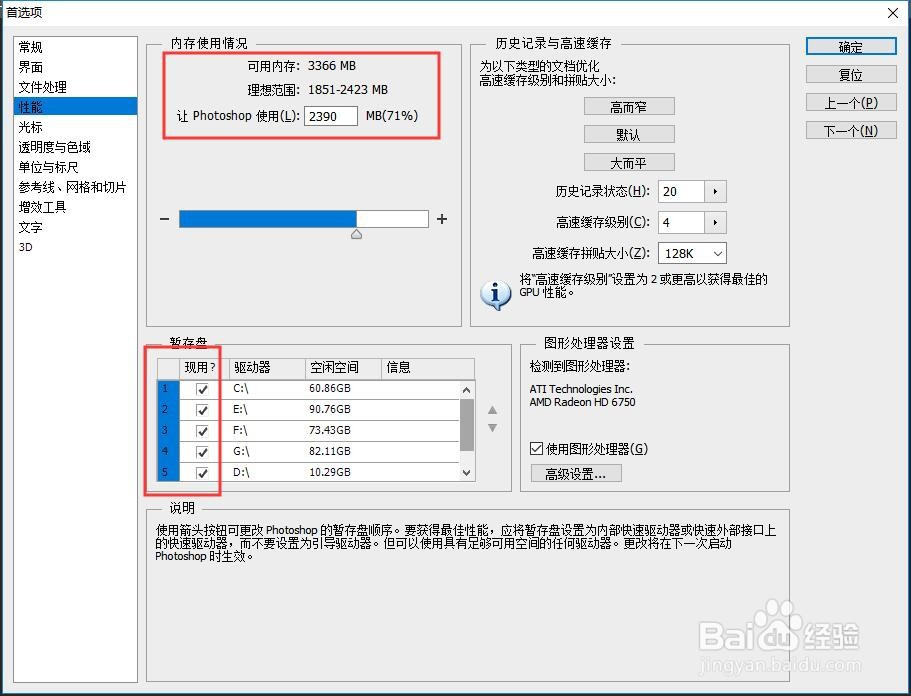Click the memory usage slider bar

pyautogui.click(x=304, y=219)
